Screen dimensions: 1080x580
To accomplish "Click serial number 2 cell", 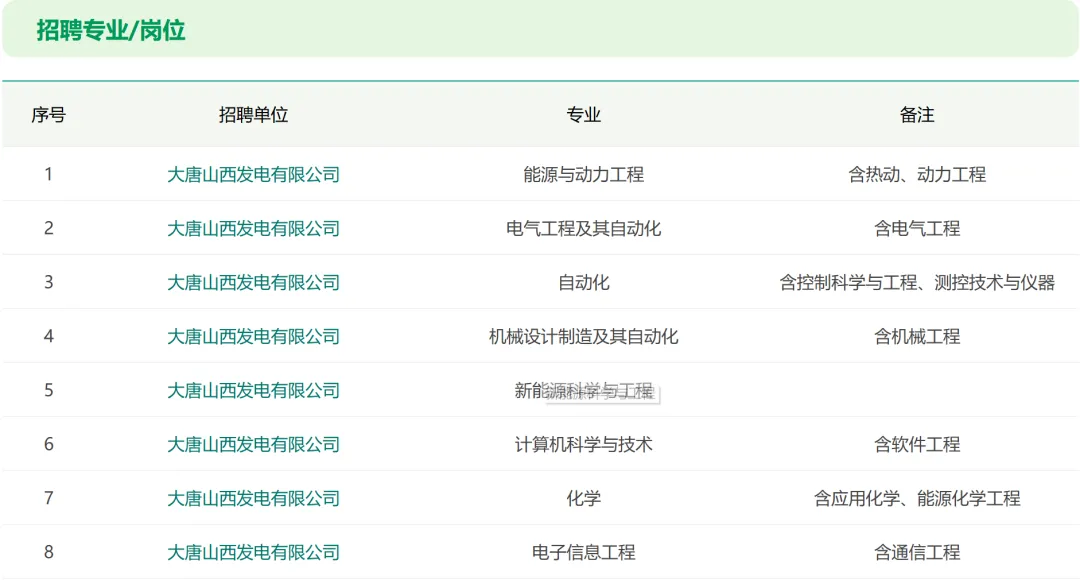I will [48, 228].
